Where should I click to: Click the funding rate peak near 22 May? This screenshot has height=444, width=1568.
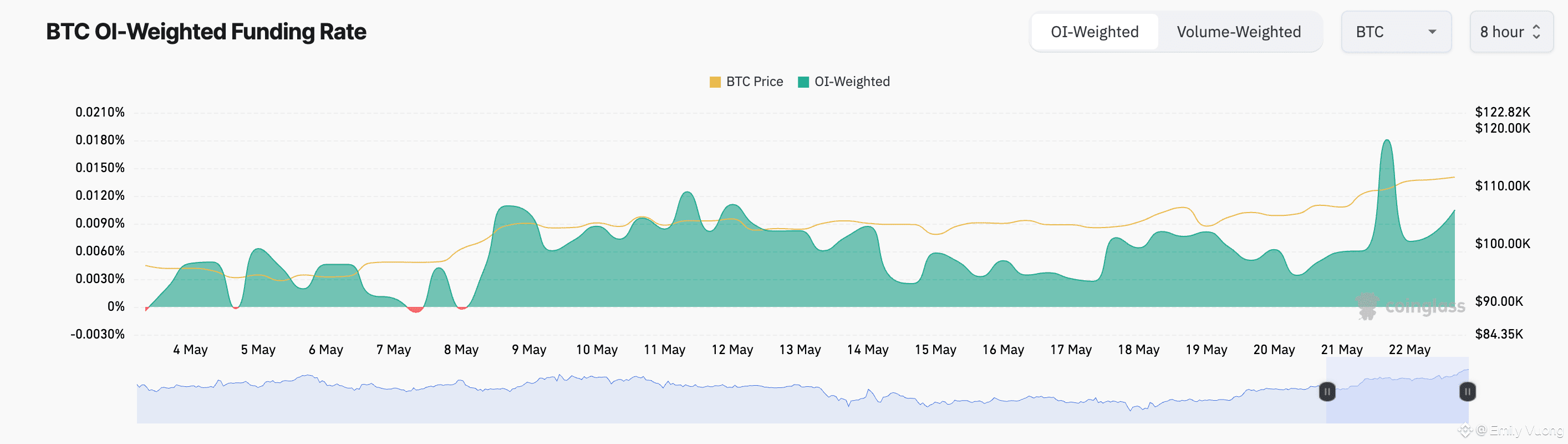point(1387,142)
